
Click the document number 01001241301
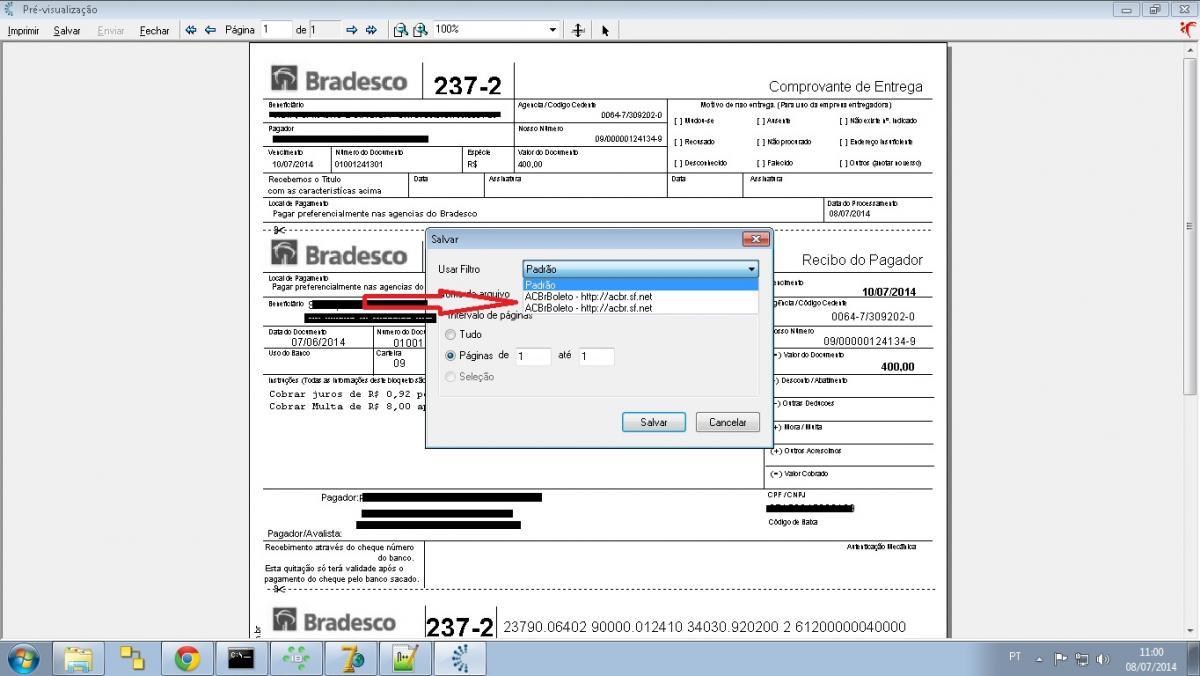(x=359, y=163)
